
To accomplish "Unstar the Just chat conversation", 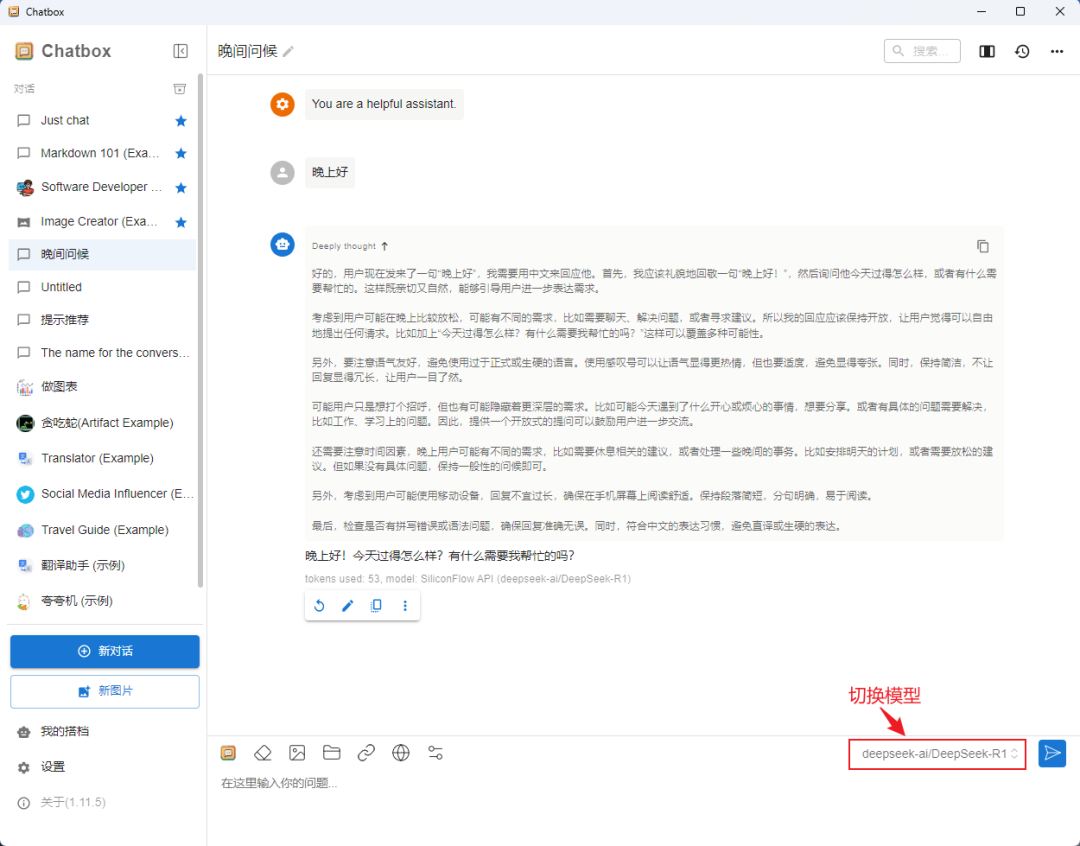I will [181, 121].
